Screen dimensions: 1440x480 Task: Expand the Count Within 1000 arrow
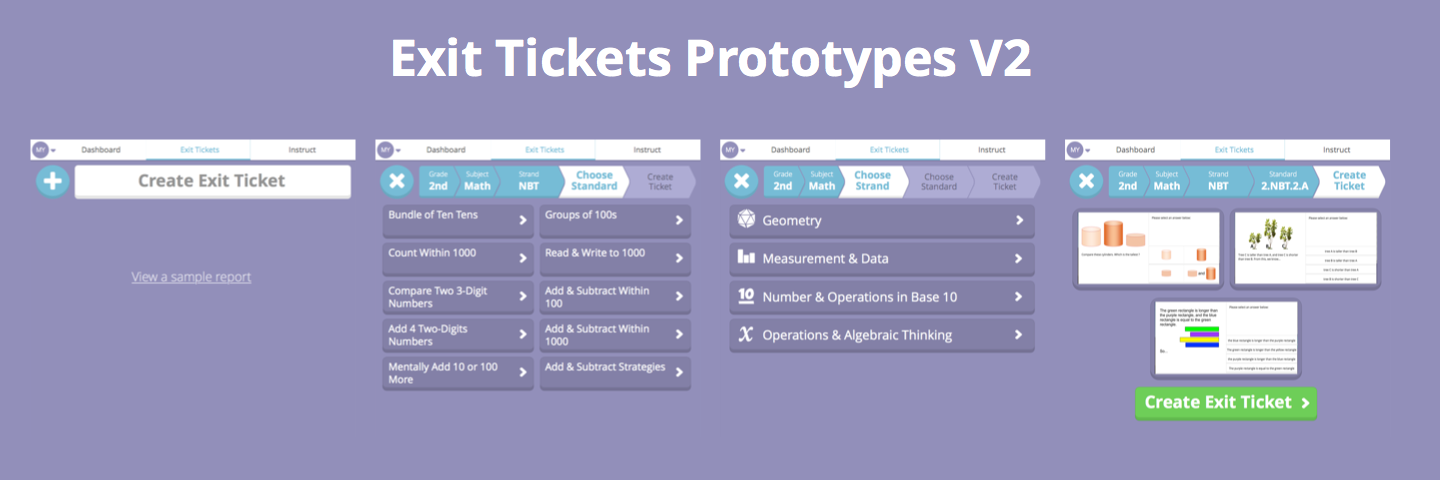pos(523,259)
